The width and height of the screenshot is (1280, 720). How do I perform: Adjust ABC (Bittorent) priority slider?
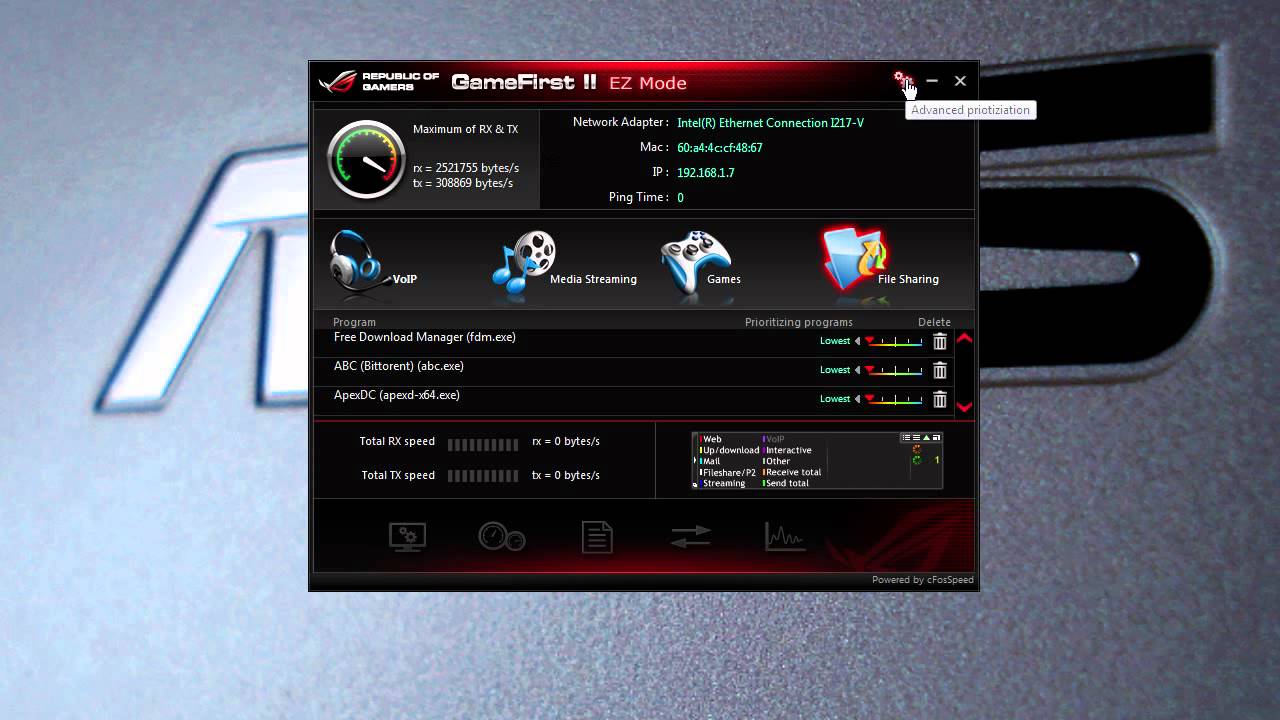coord(893,370)
